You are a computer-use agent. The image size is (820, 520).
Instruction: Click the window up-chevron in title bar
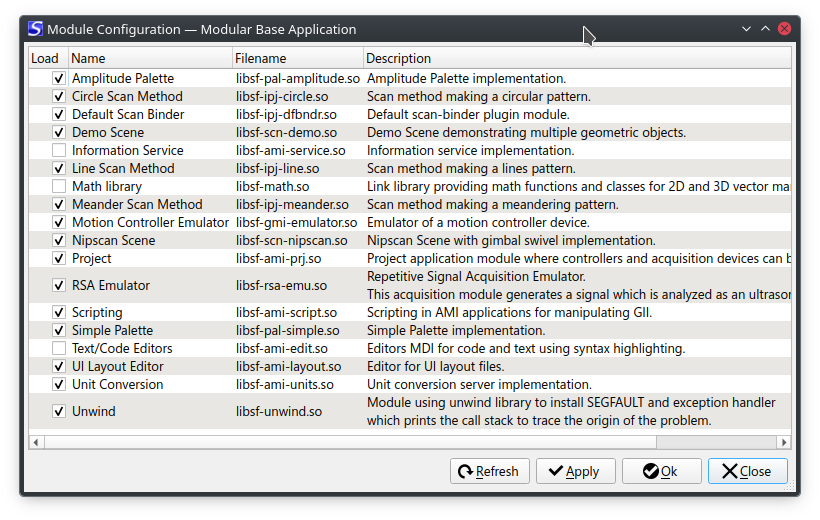click(x=765, y=29)
